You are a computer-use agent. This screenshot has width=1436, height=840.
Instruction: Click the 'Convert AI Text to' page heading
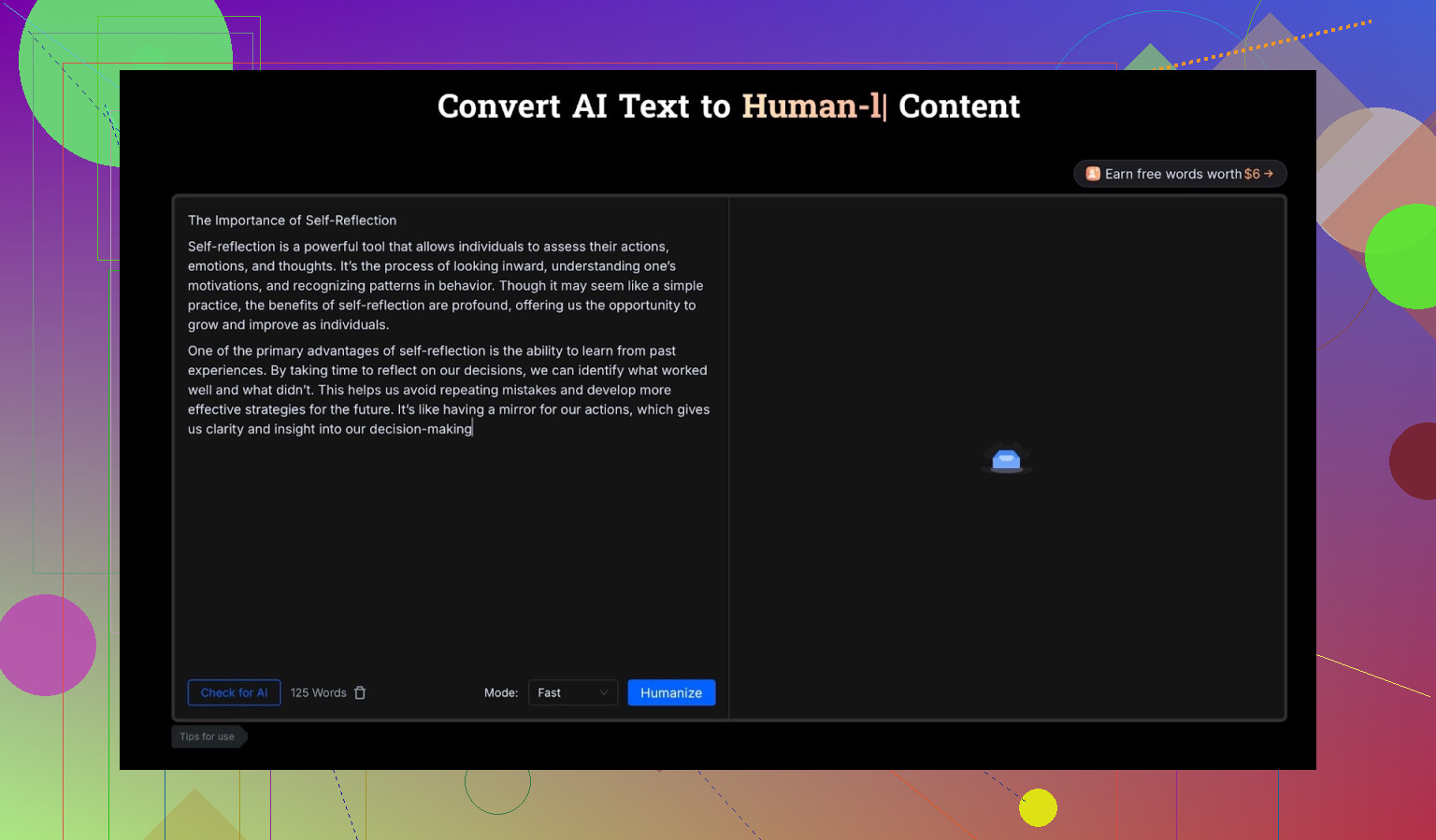[583, 107]
